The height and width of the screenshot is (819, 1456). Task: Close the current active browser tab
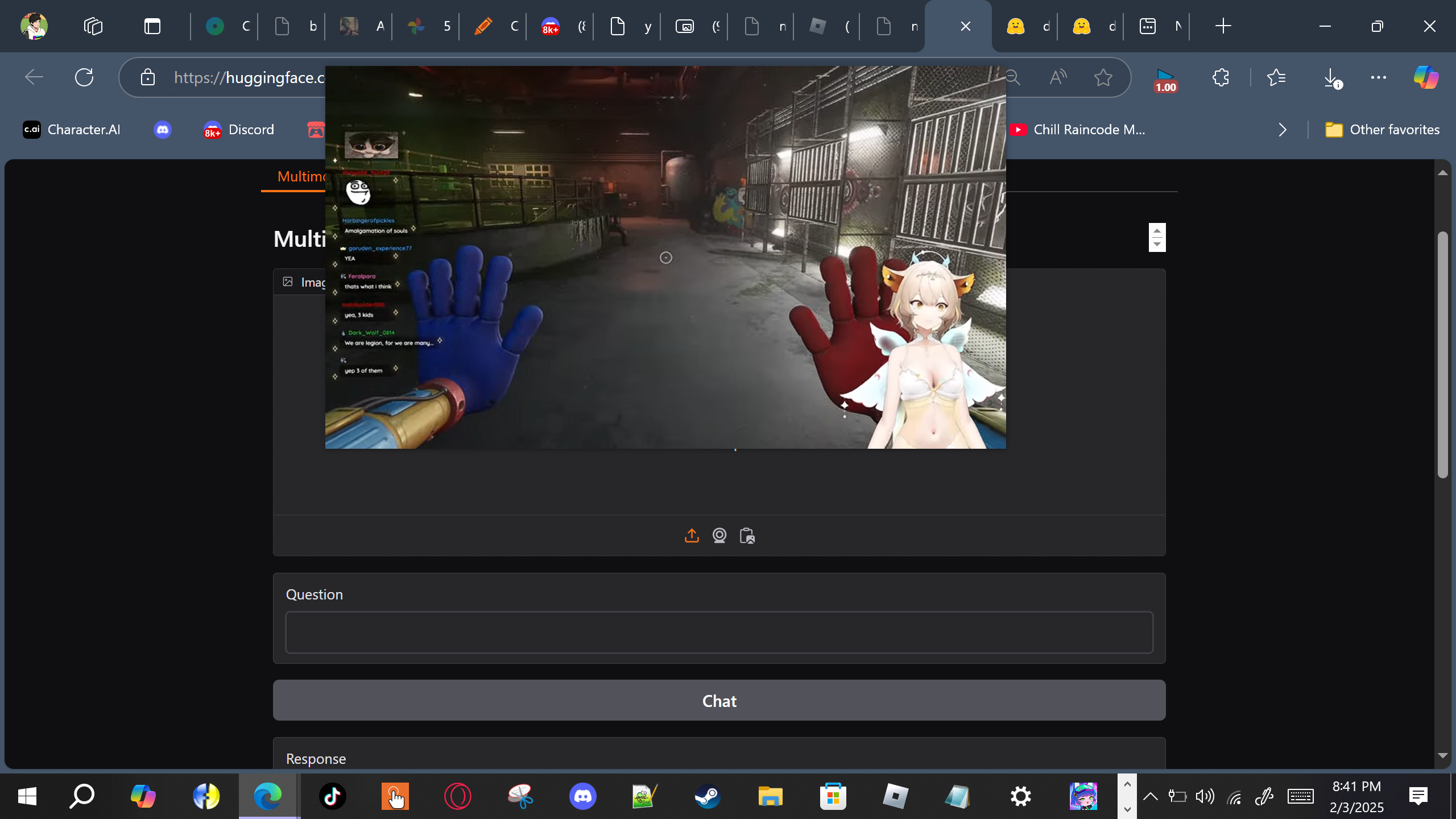(x=965, y=26)
